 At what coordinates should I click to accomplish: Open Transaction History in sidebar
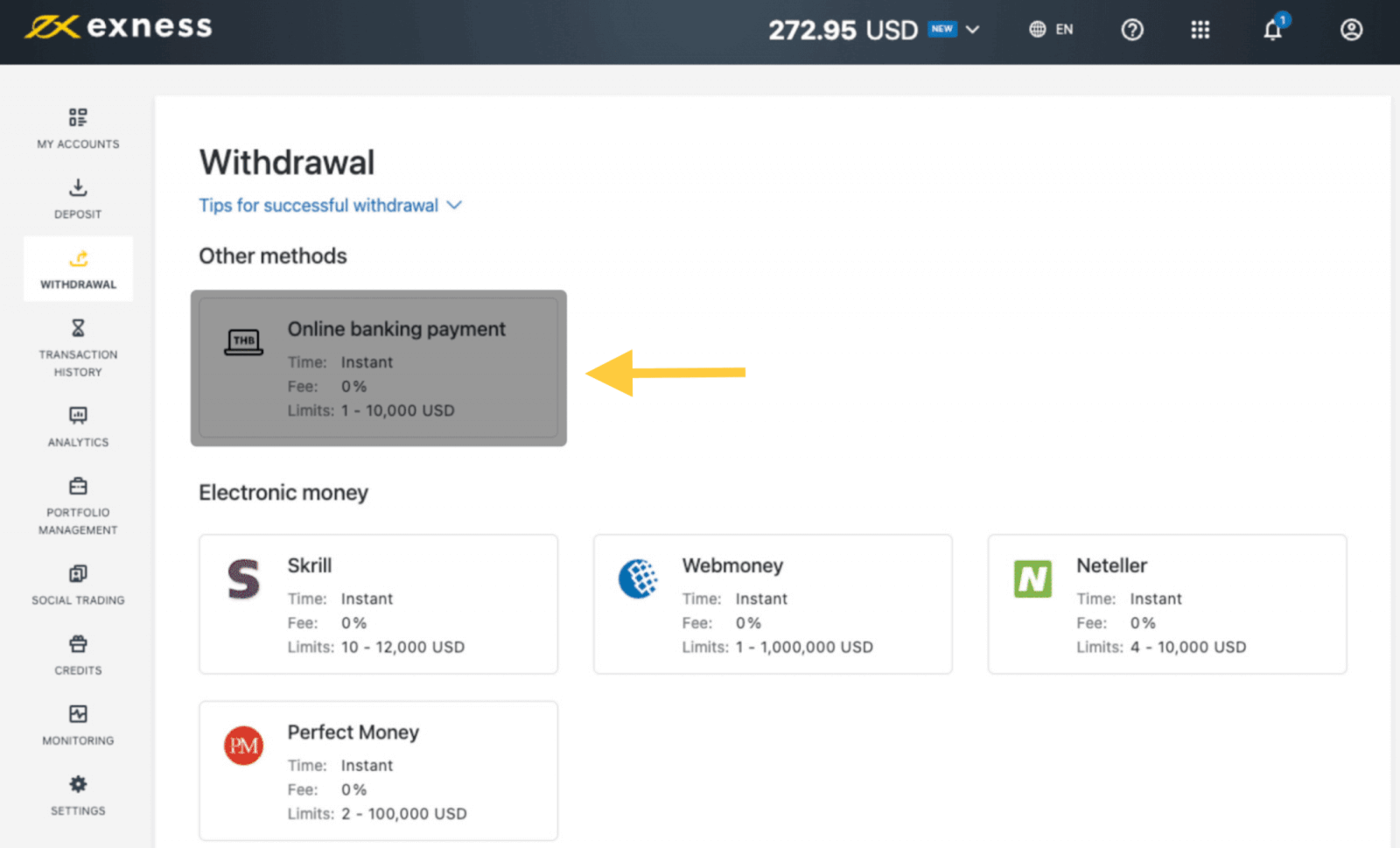pyautogui.click(x=78, y=347)
